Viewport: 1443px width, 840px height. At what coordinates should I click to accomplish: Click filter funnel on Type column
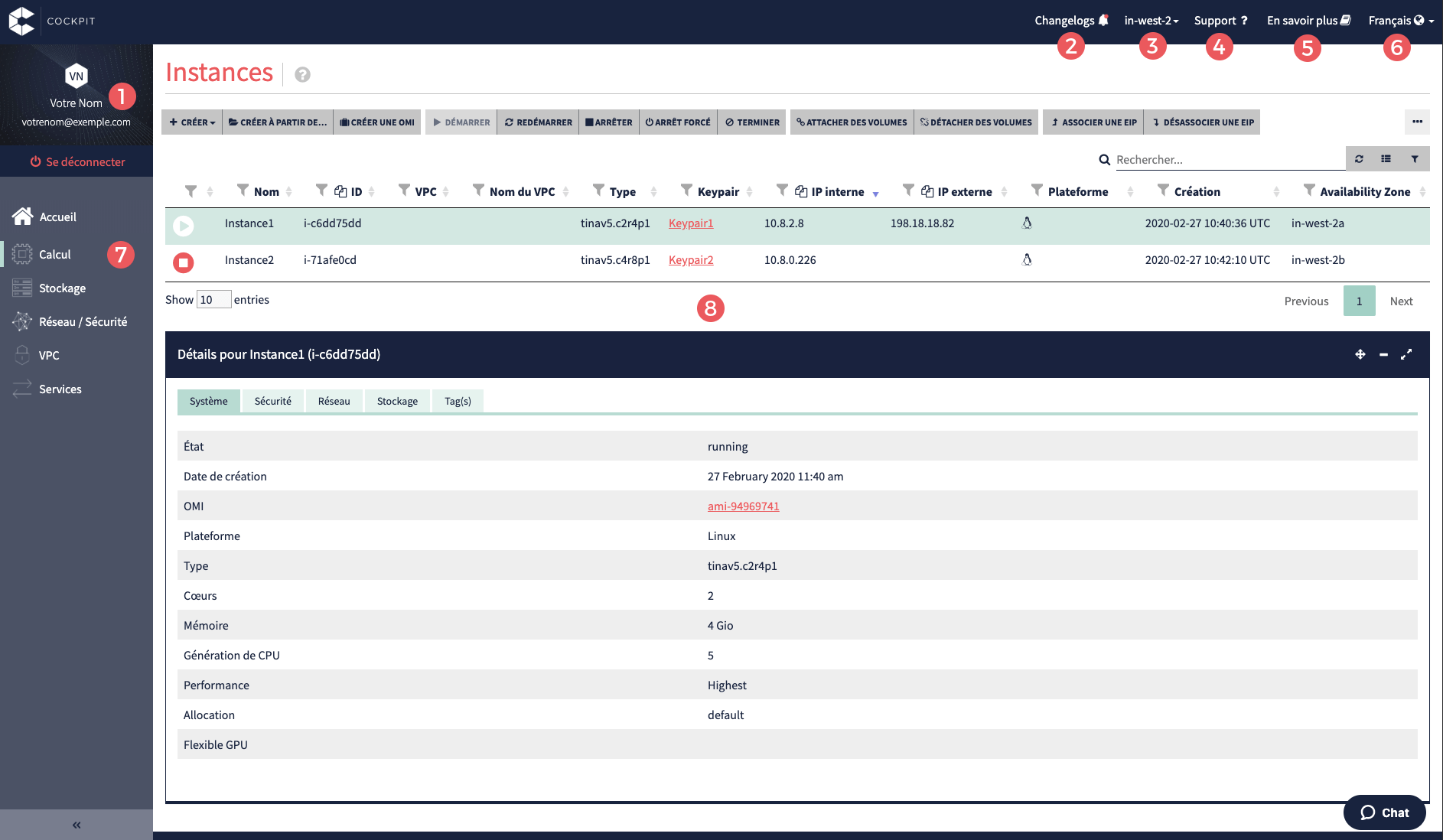[598, 190]
